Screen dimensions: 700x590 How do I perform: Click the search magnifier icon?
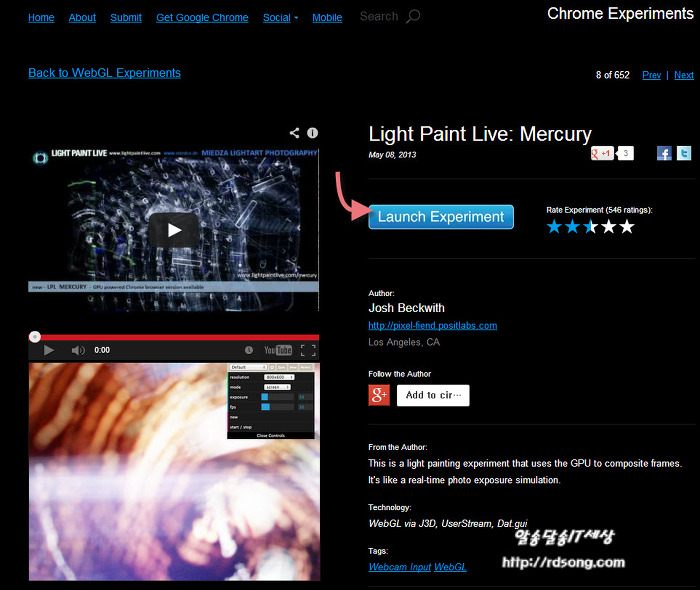[413, 17]
